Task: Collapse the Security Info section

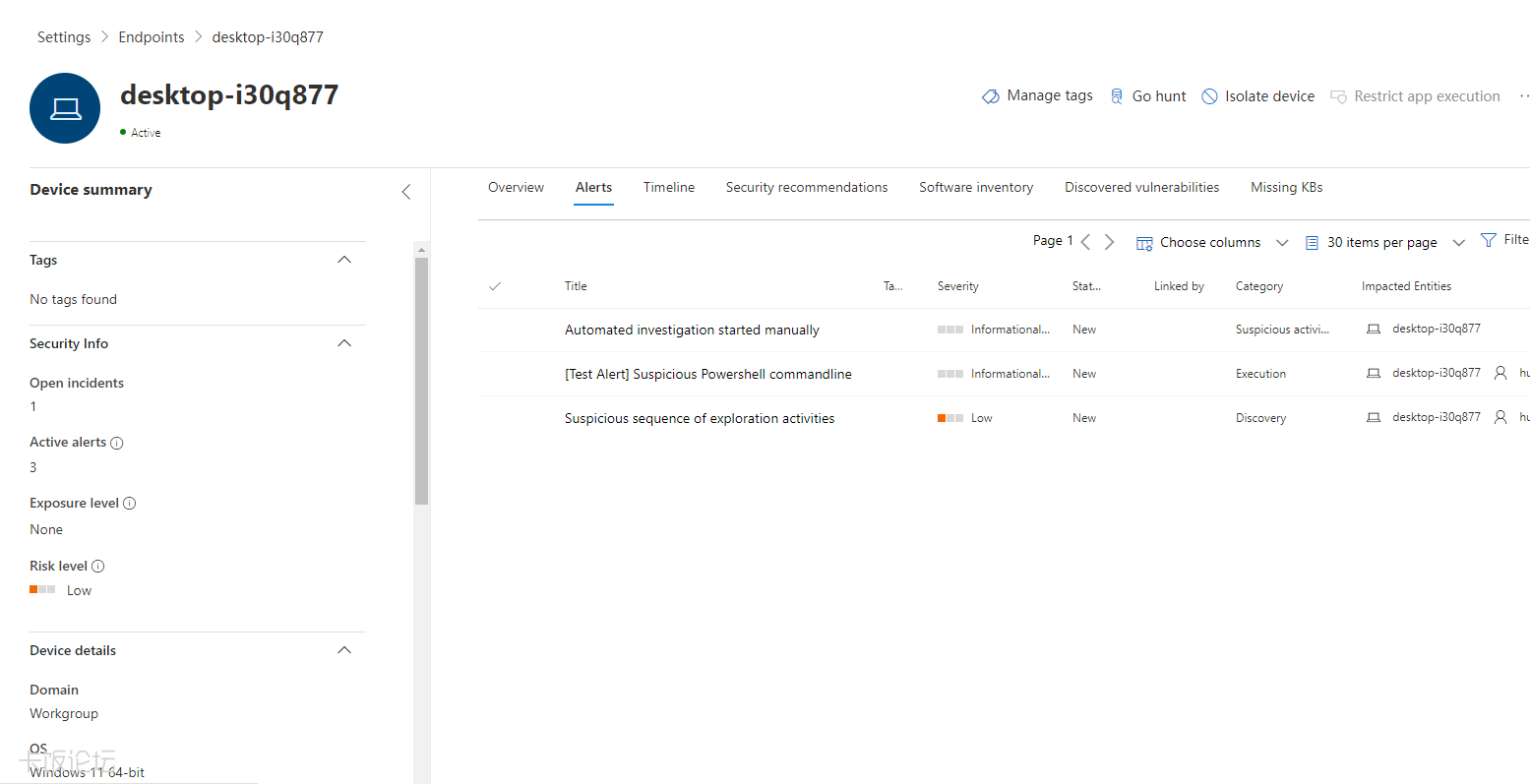Action: [344, 343]
